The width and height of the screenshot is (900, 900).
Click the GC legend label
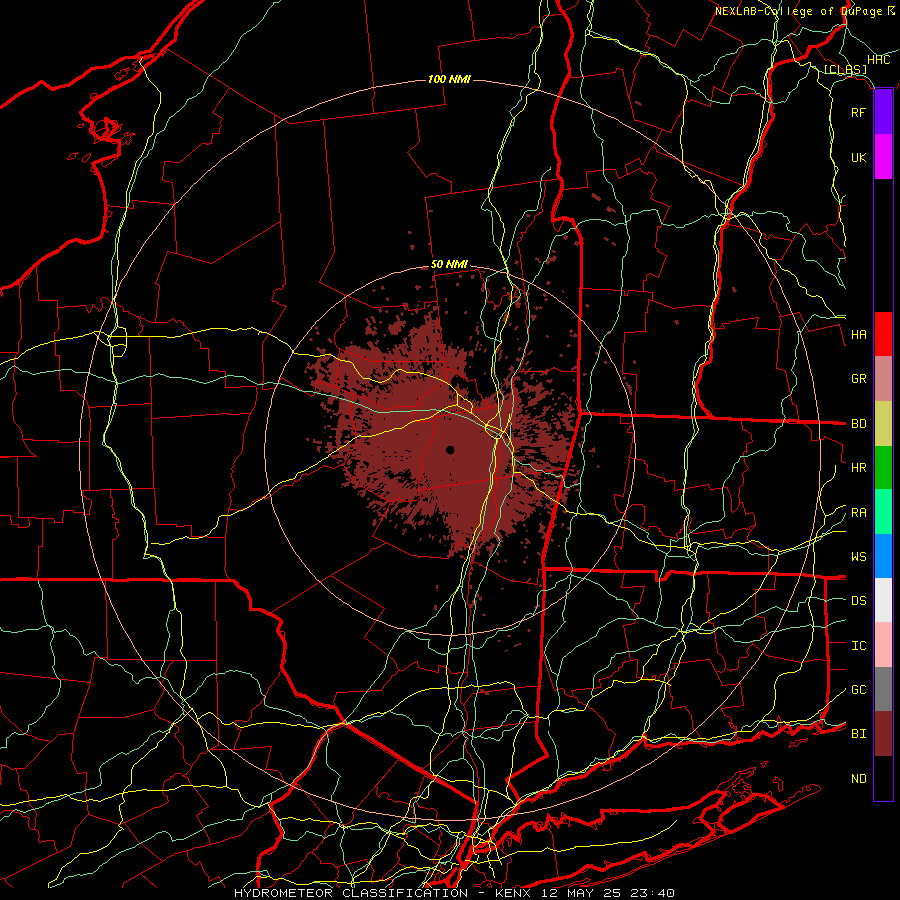(x=858, y=690)
